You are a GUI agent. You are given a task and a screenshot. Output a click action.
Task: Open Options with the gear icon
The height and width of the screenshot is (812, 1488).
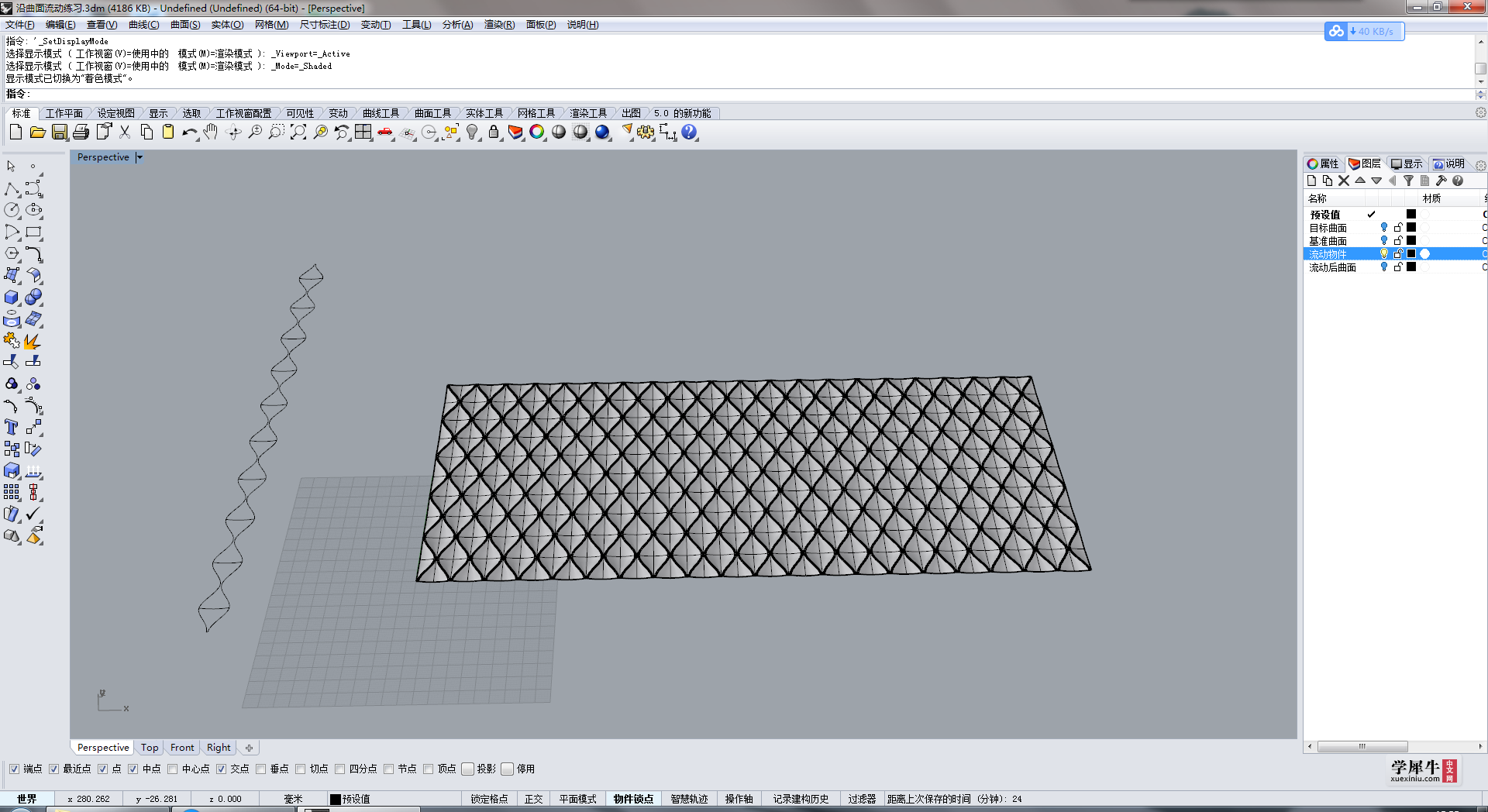pyautogui.click(x=646, y=132)
